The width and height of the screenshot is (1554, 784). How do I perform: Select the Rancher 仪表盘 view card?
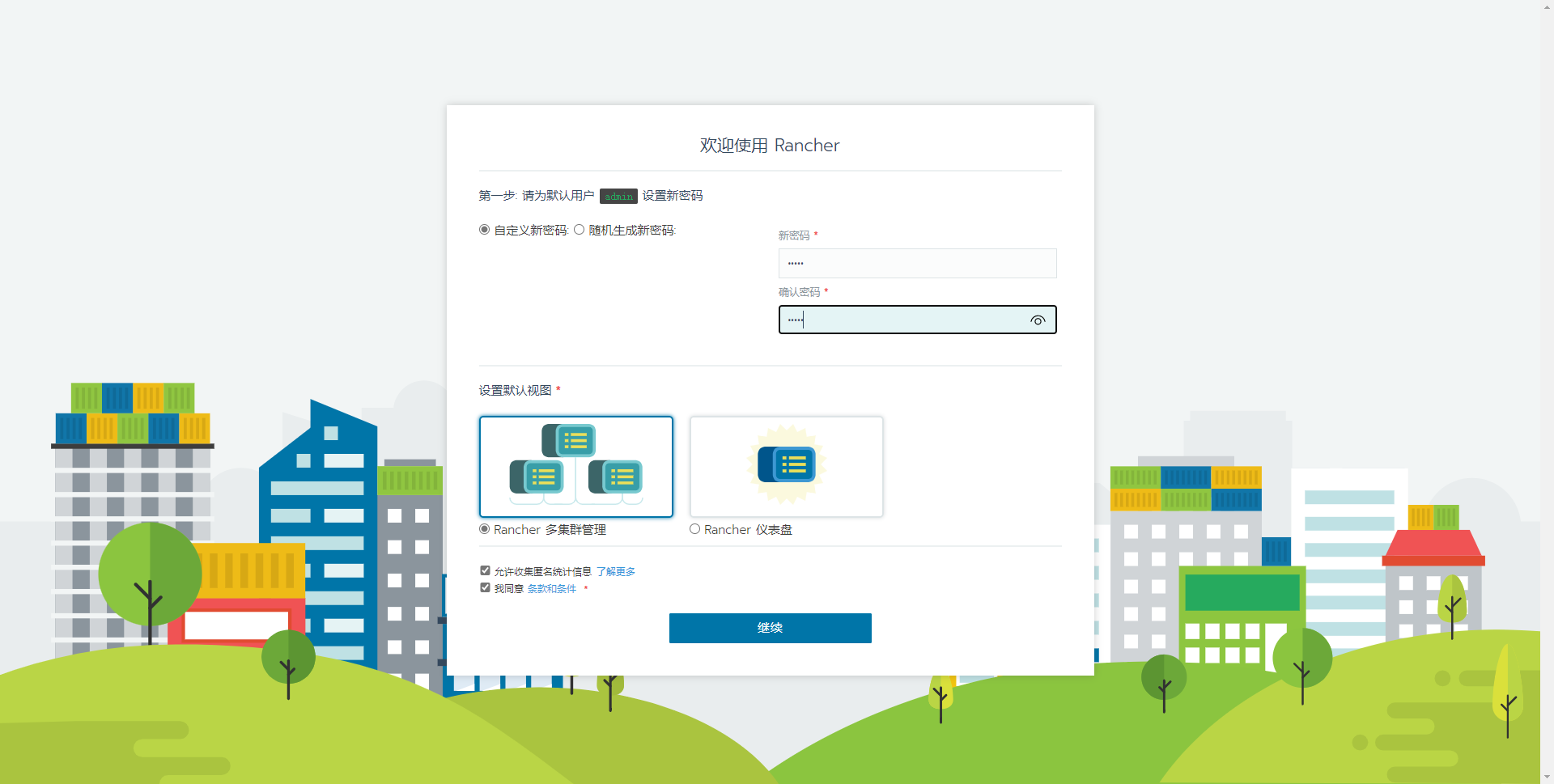pyautogui.click(x=786, y=467)
